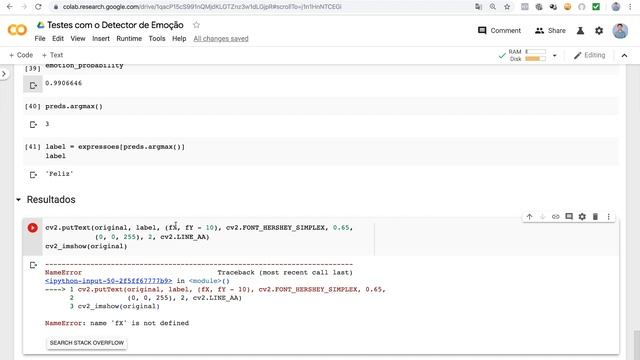The height and width of the screenshot is (360, 640).
Task: Open translate page icon
Action: coord(478,7)
